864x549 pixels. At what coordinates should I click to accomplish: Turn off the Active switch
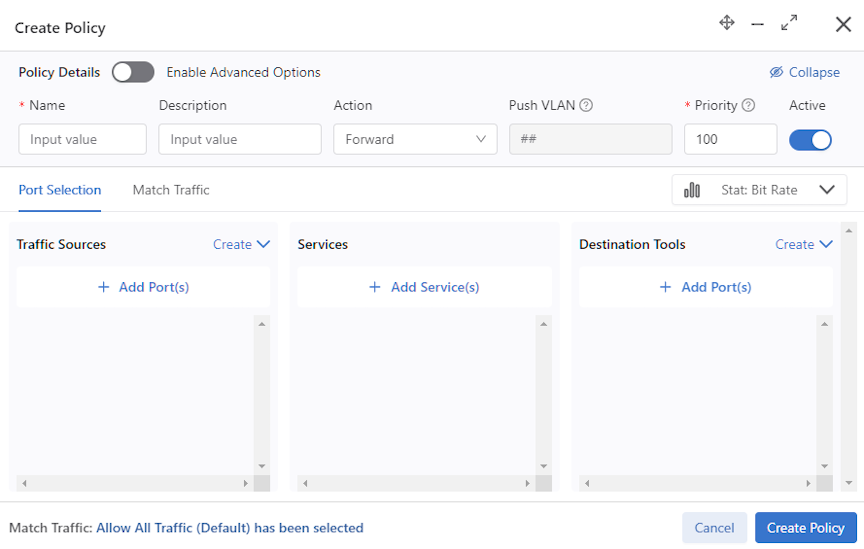[x=810, y=140]
